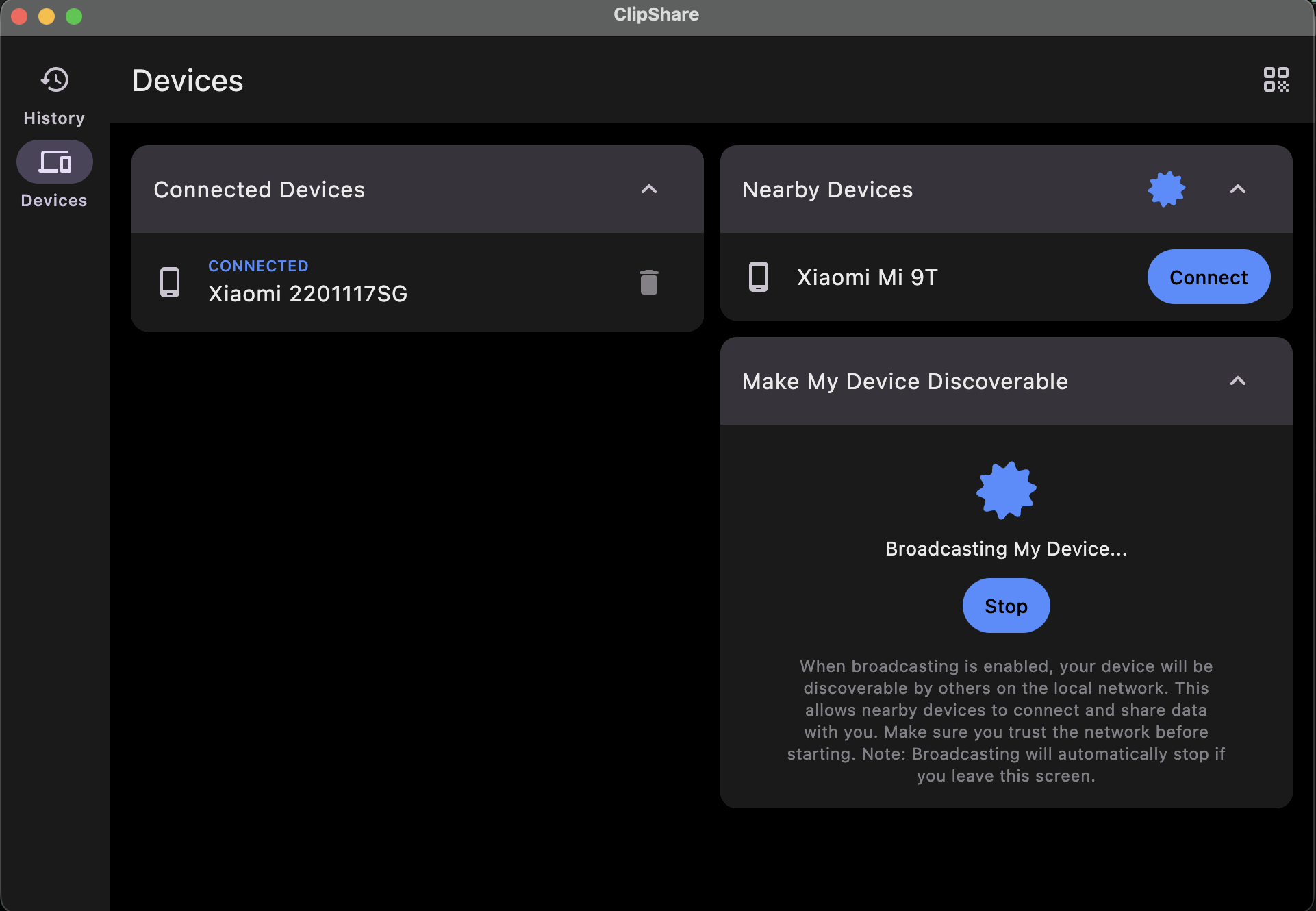Click the phone icon beside Xiaomi 2201117SG
Screen dimensions: 1316x911
pyautogui.click(x=170, y=282)
